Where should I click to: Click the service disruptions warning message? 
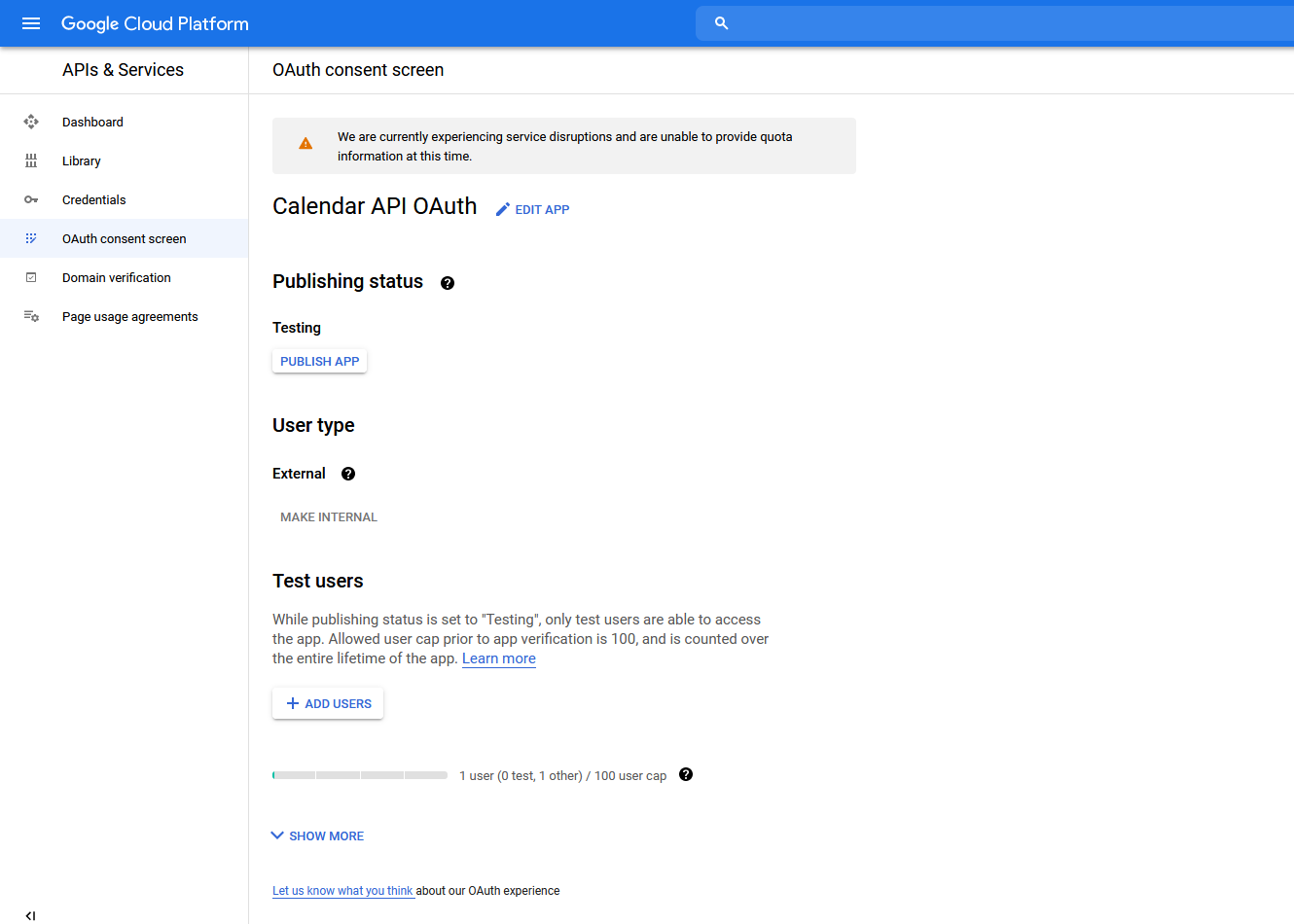tap(564, 146)
